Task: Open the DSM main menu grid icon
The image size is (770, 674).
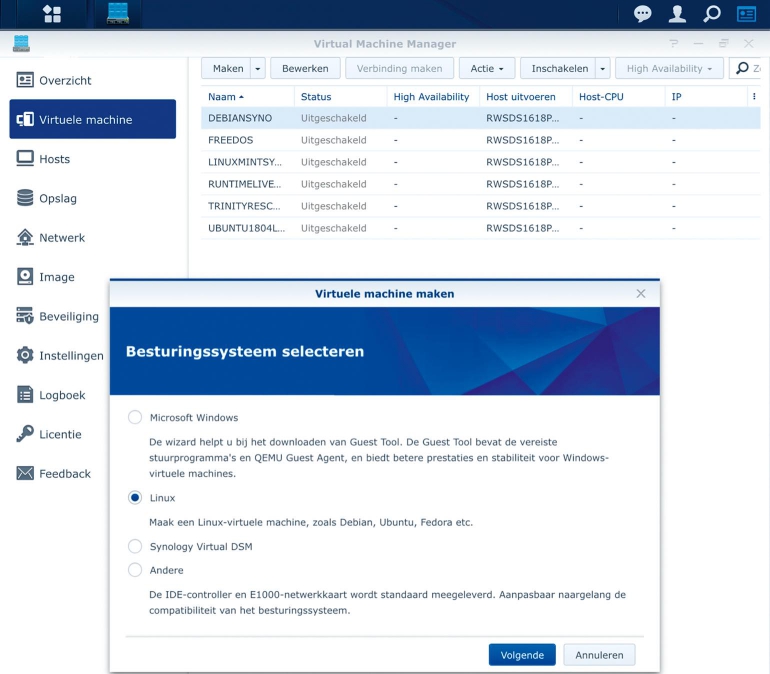Action: (x=52, y=14)
